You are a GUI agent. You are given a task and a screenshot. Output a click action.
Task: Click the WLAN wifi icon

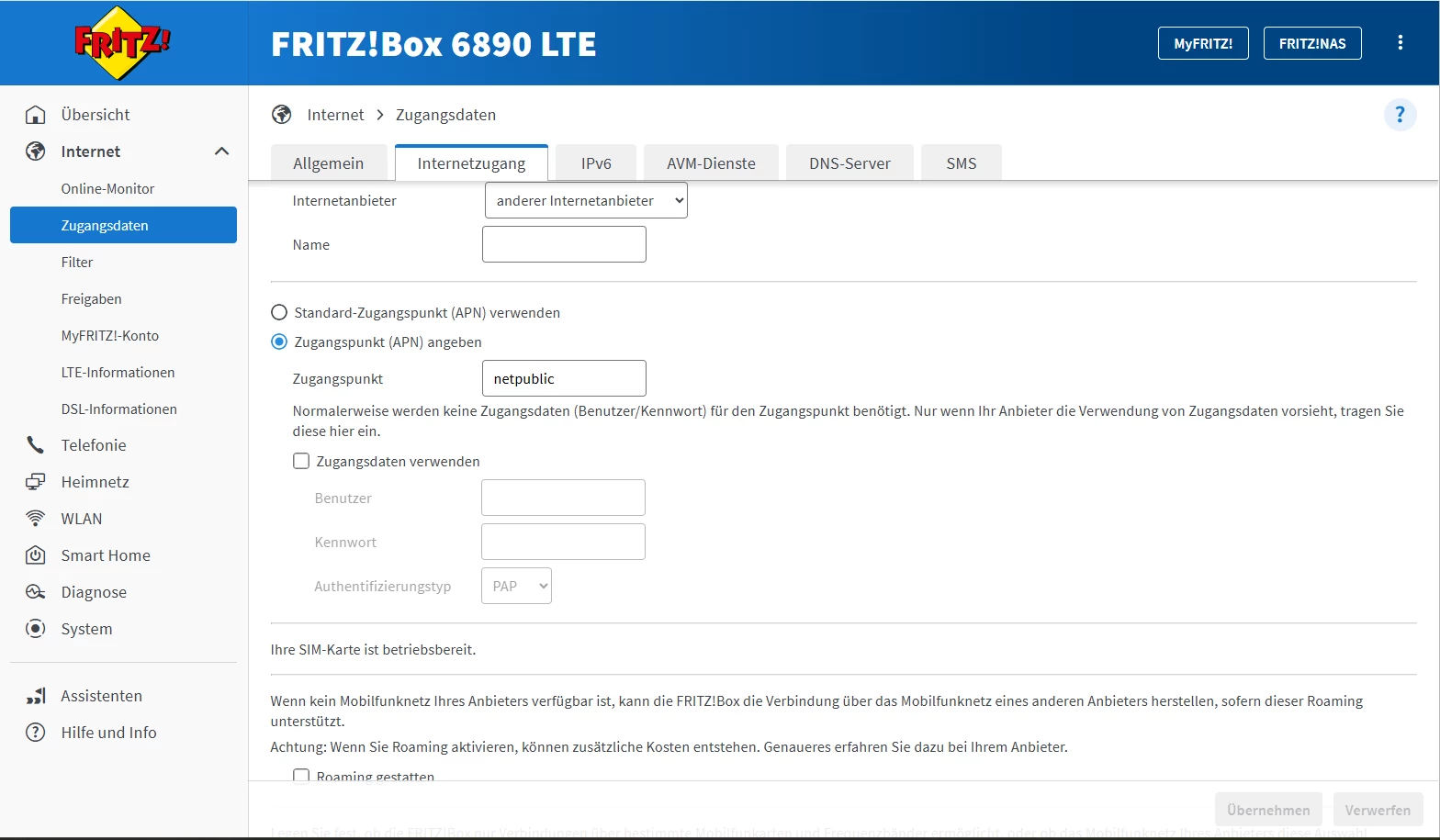point(36,519)
